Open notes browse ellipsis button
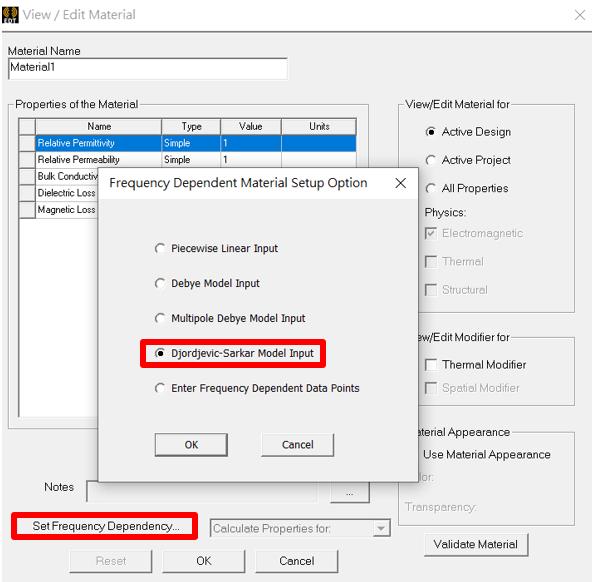This screenshot has width=592, height=582. [350, 493]
